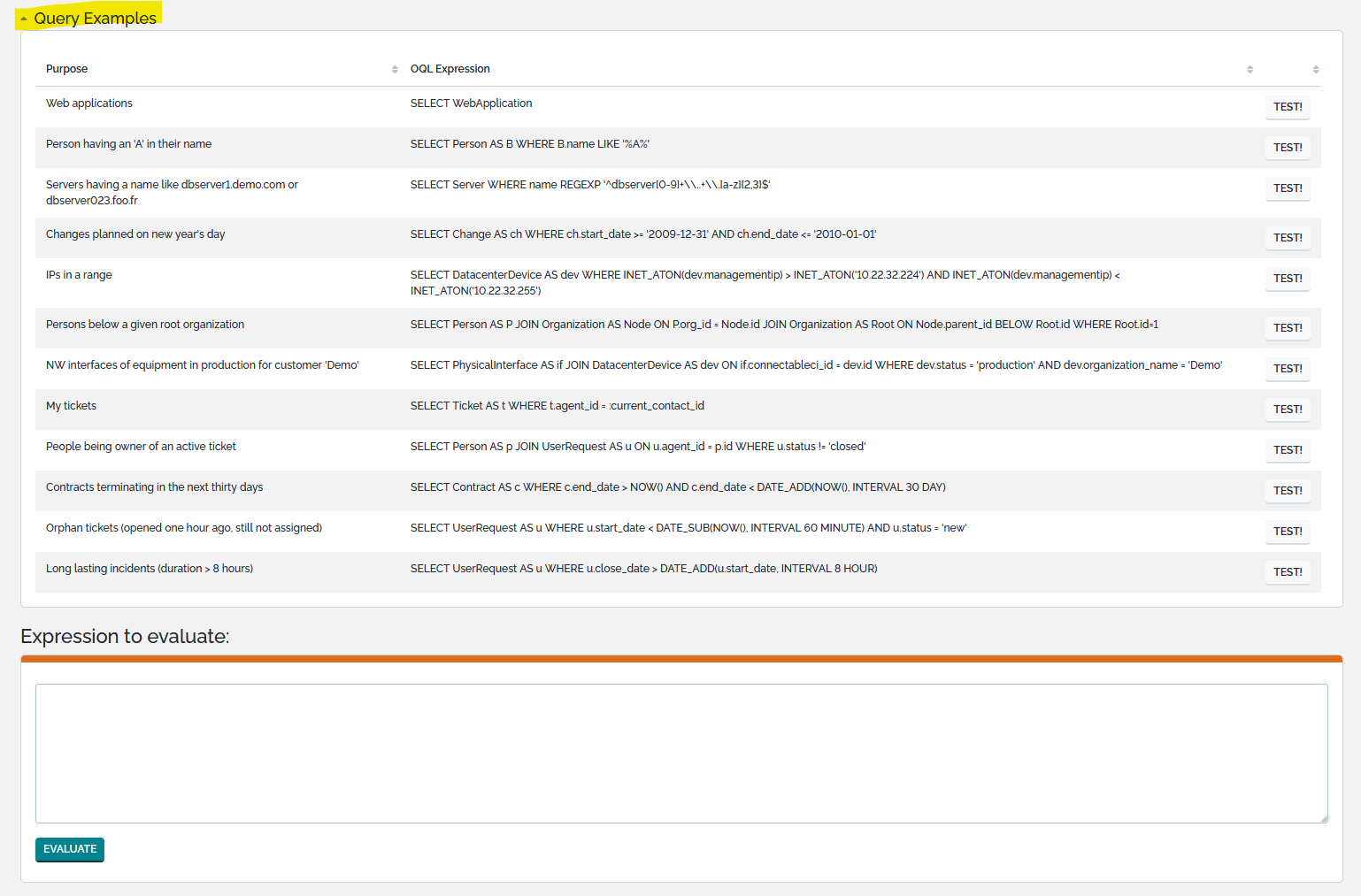The width and height of the screenshot is (1361, 896).
Task: Test Changes planned on new year's day
Action: click(x=1287, y=238)
